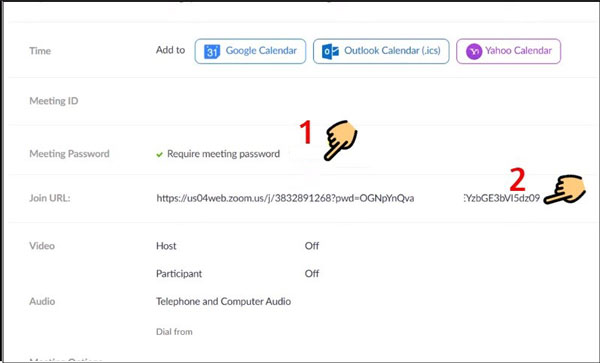Click the 'Off' value beside Host
This screenshot has width=600, height=363.
click(312, 246)
